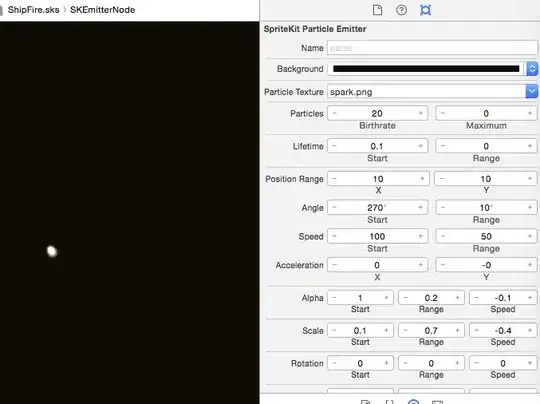Increase Position Range Y with the plus

pos(530,179)
